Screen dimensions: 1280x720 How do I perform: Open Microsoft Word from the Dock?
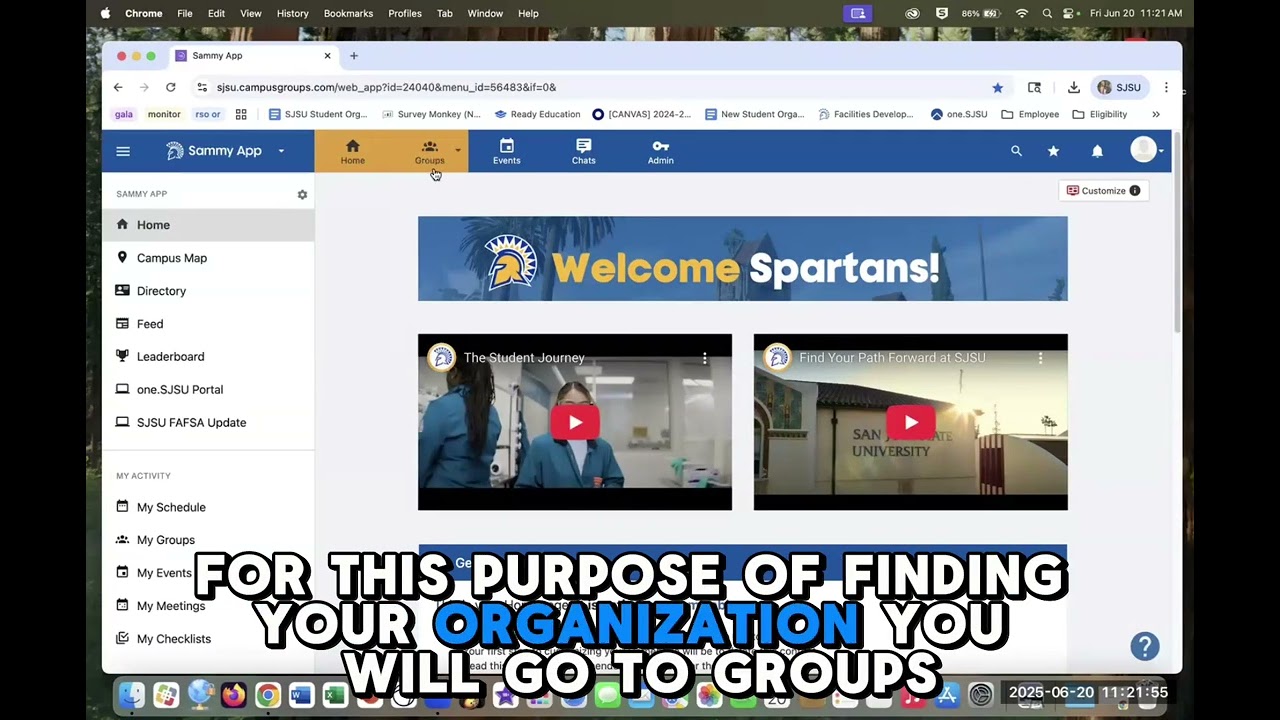point(301,694)
